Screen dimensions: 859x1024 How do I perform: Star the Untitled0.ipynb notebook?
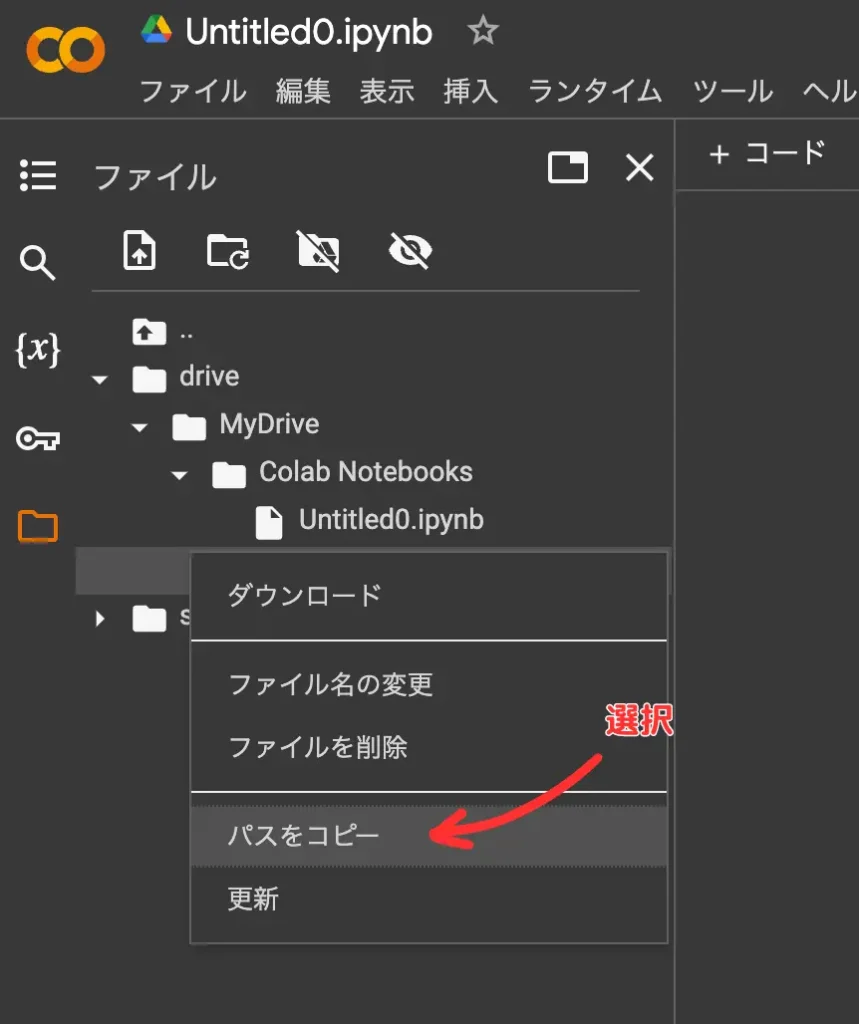(x=482, y=31)
